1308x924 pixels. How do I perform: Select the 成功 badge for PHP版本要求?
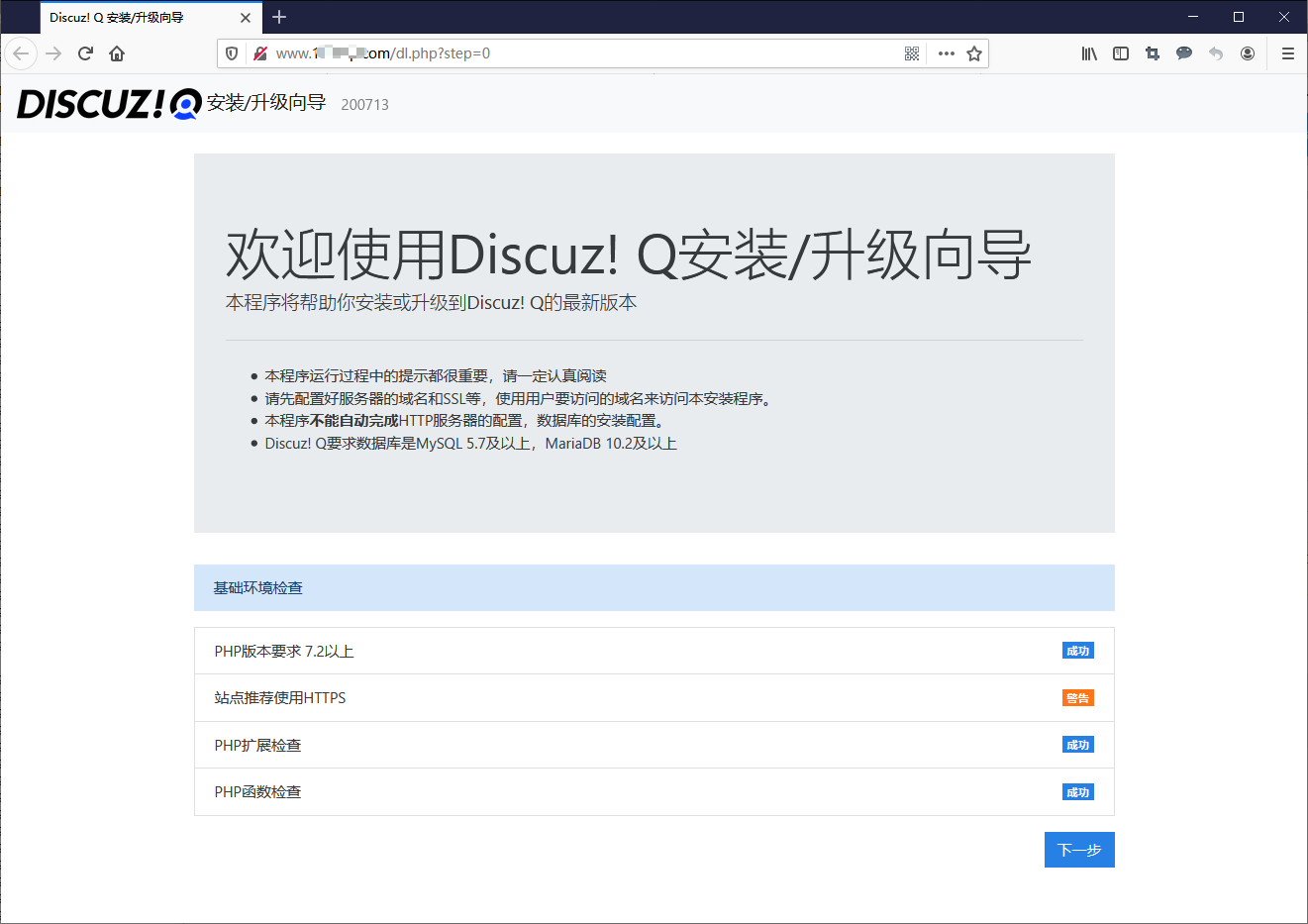tap(1077, 651)
